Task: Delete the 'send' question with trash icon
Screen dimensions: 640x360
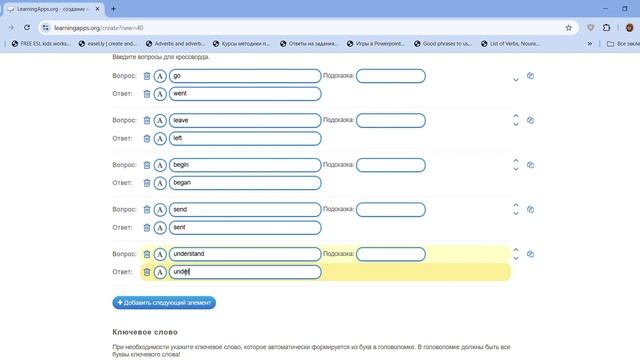Action: (147, 209)
